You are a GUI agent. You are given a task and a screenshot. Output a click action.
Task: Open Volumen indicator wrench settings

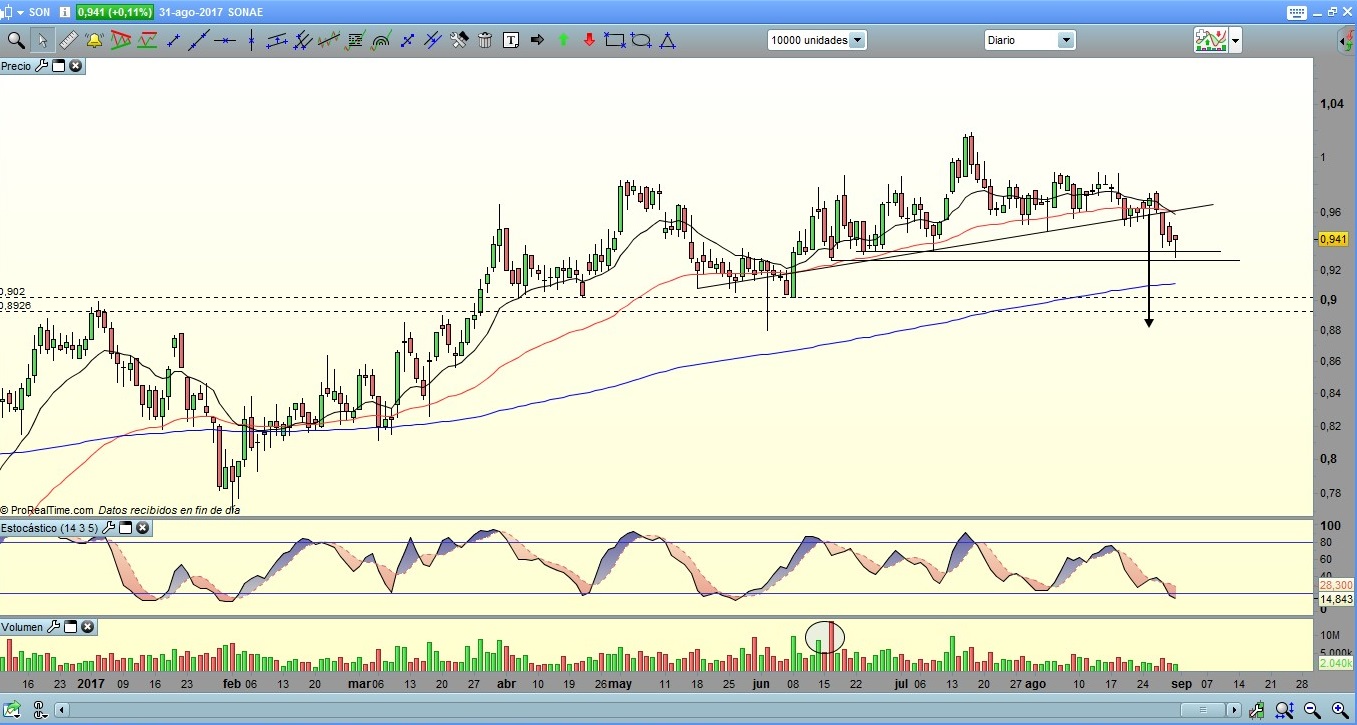(54, 627)
